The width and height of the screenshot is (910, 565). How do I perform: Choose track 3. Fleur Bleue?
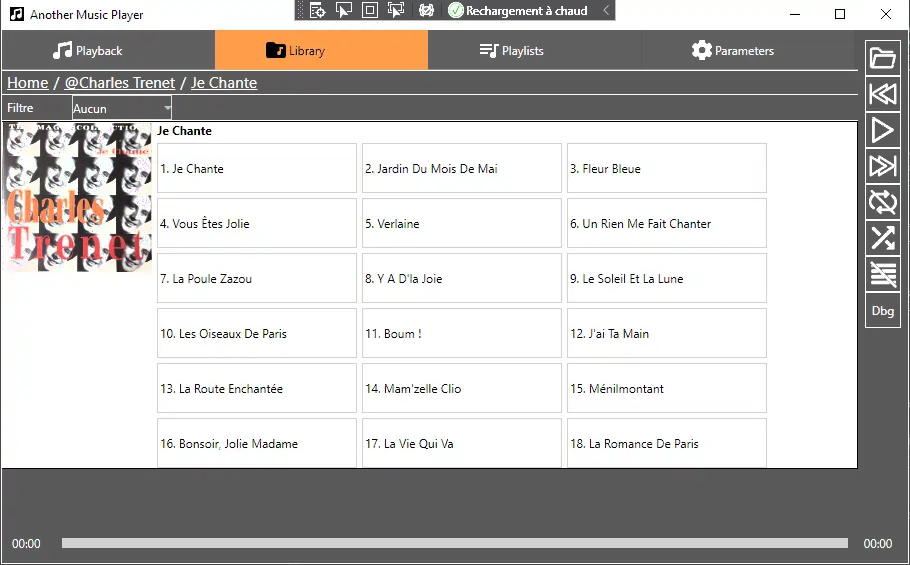pyautogui.click(x=666, y=168)
